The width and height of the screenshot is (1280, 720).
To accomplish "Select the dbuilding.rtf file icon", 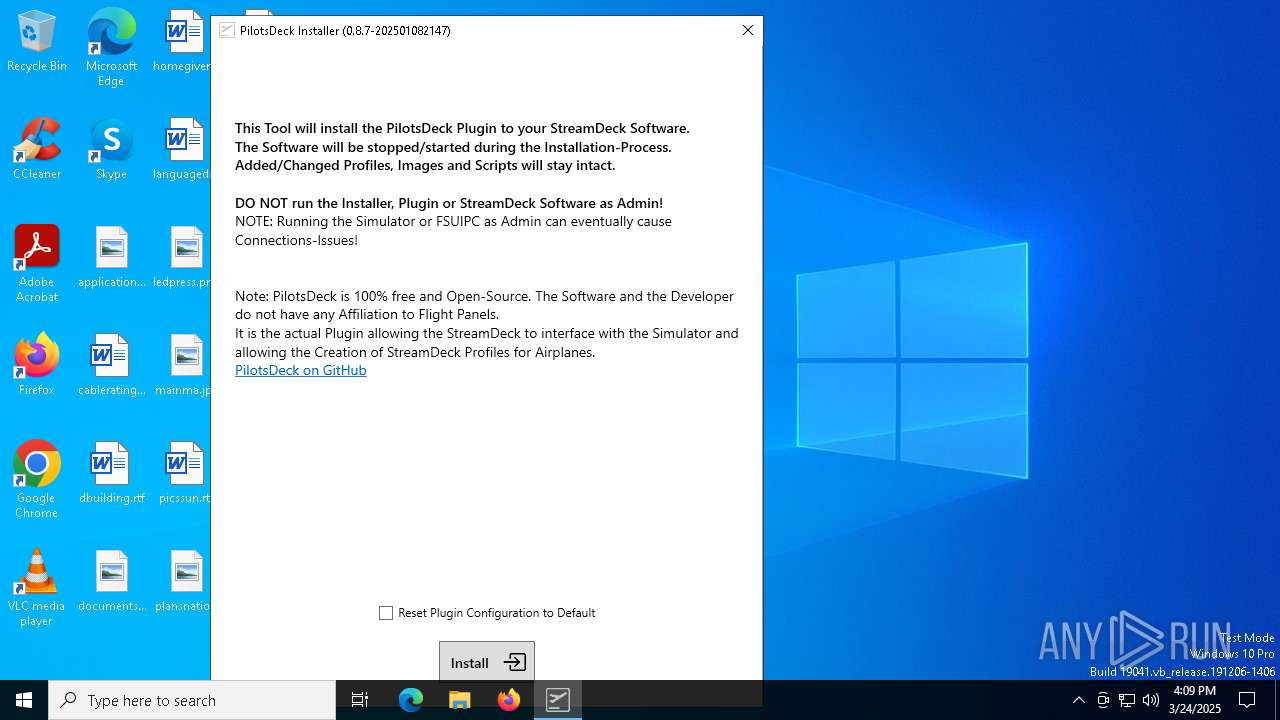I will [x=111, y=473].
